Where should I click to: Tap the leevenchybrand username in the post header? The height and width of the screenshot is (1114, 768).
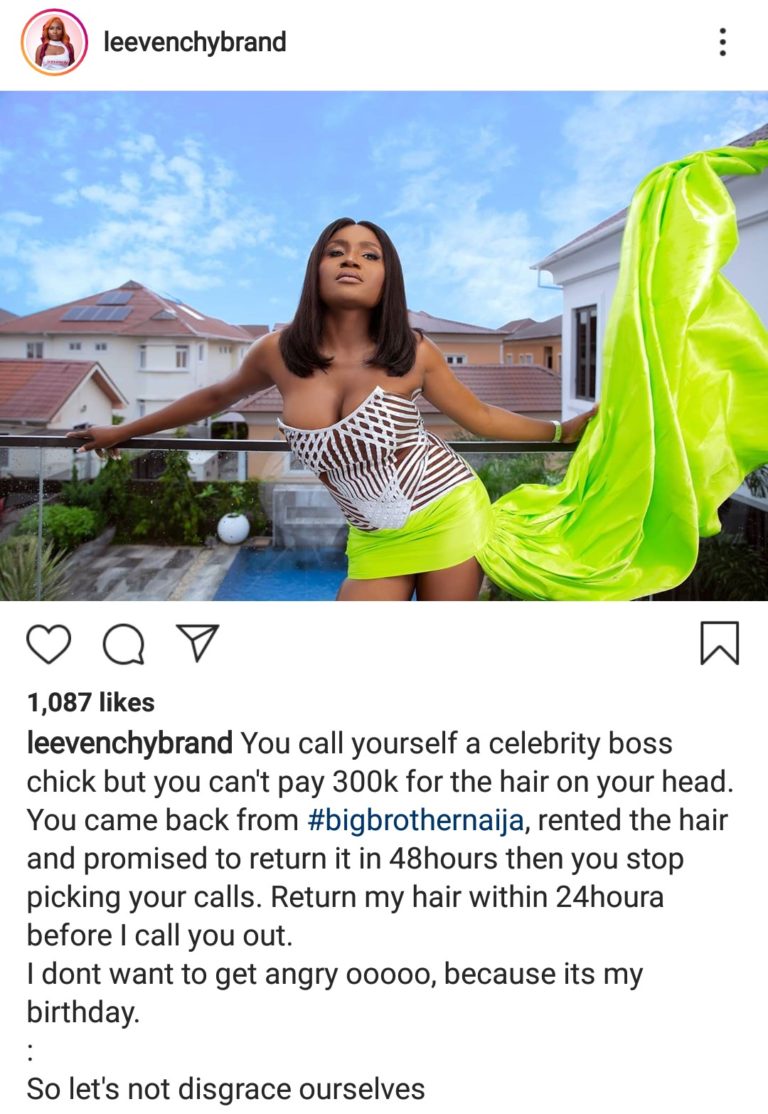pyautogui.click(x=195, y=42)
